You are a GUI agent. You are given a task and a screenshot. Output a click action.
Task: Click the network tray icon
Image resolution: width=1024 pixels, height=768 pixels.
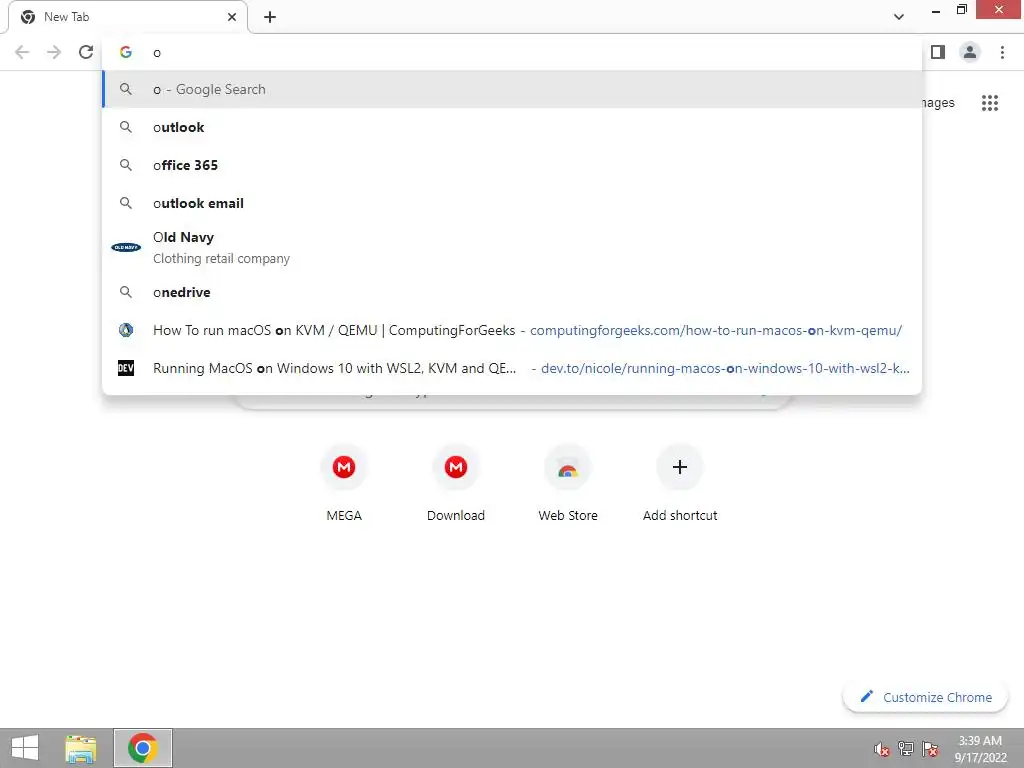906,749
